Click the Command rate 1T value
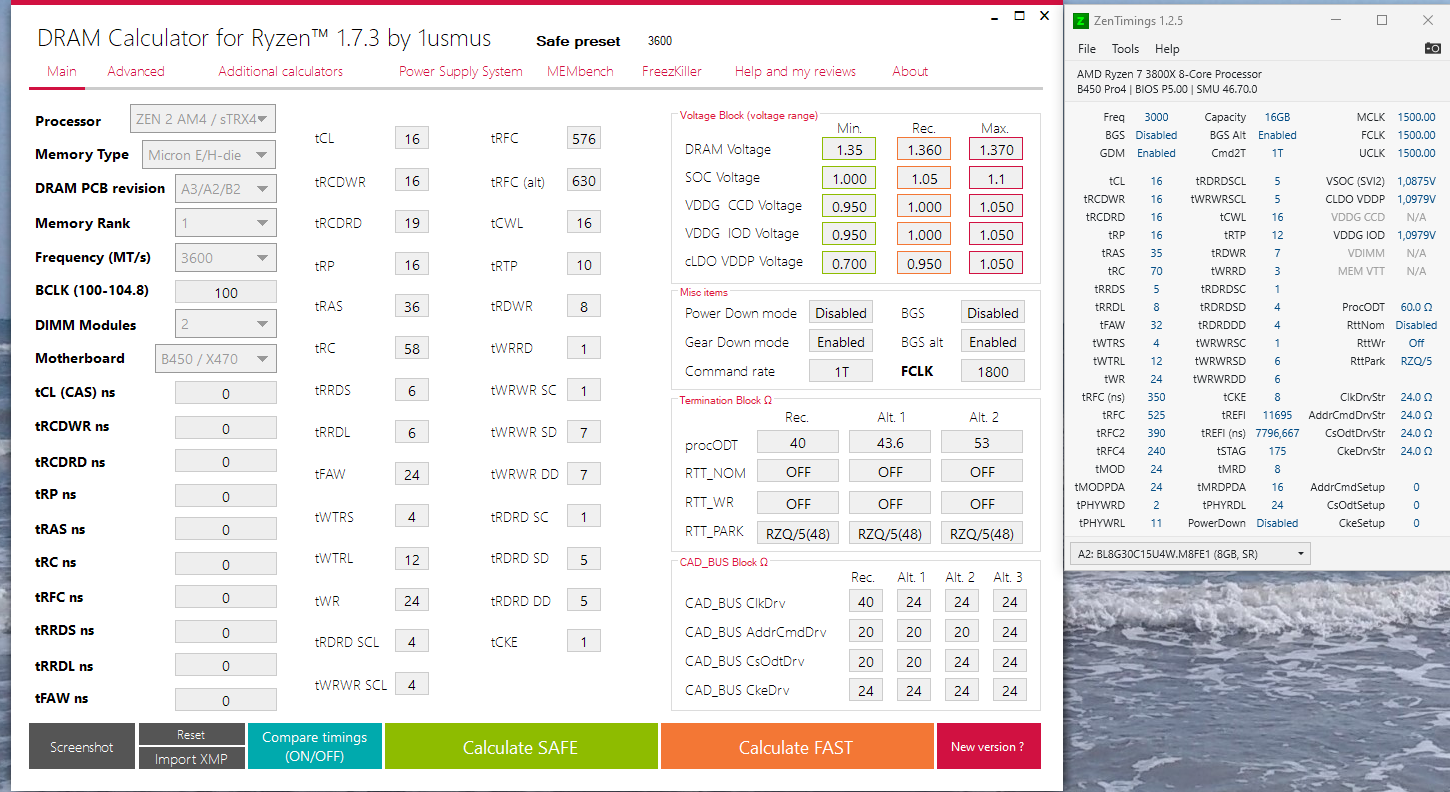The image size is (1450, 792). click(841, 371)
